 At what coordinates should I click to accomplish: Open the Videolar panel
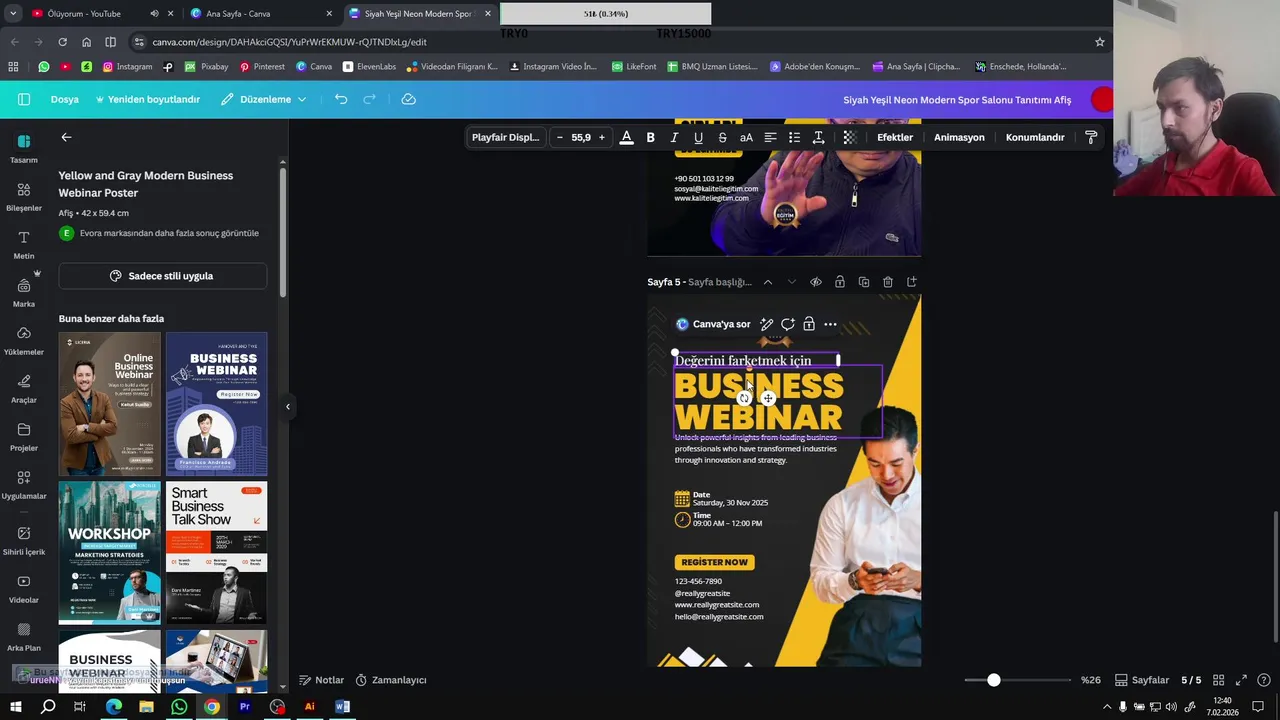pyautogui.click(x=24, y=588)
